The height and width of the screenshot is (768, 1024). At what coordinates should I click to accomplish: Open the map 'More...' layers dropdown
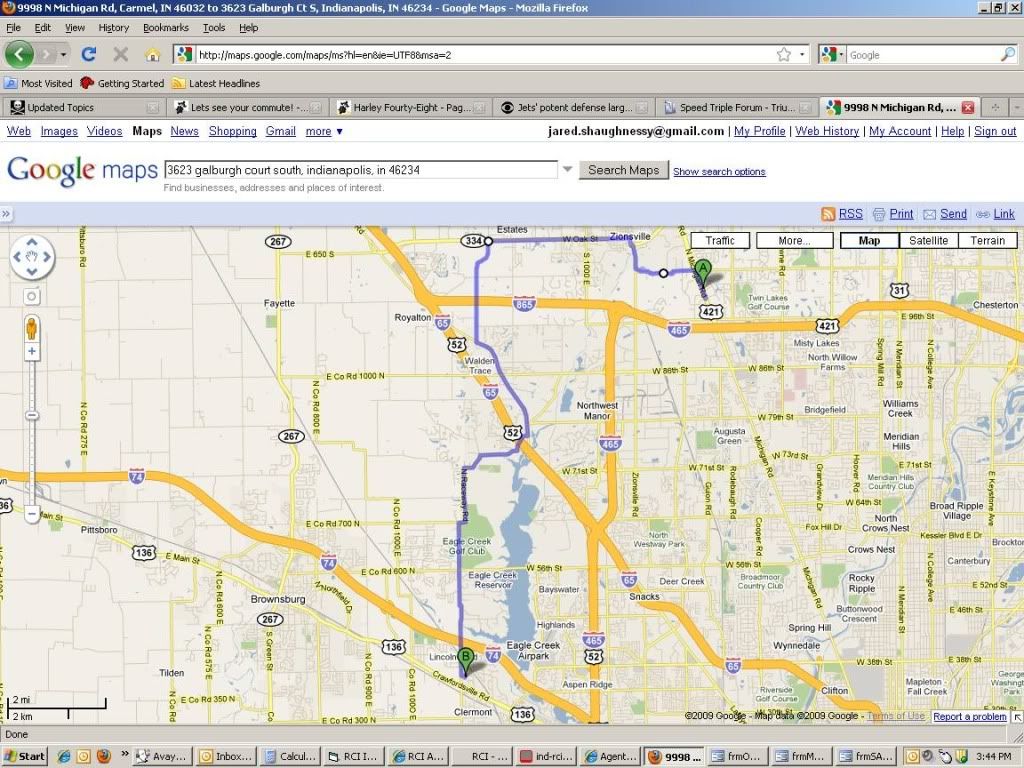(794, 240)
